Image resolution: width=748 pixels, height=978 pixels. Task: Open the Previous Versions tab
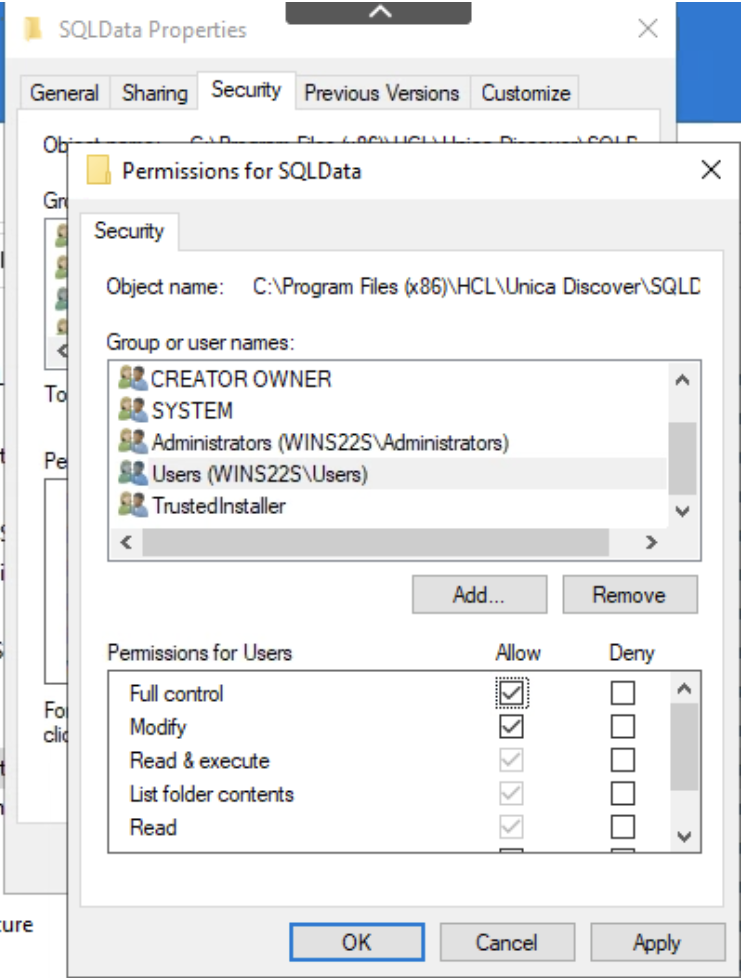(381, 93)
